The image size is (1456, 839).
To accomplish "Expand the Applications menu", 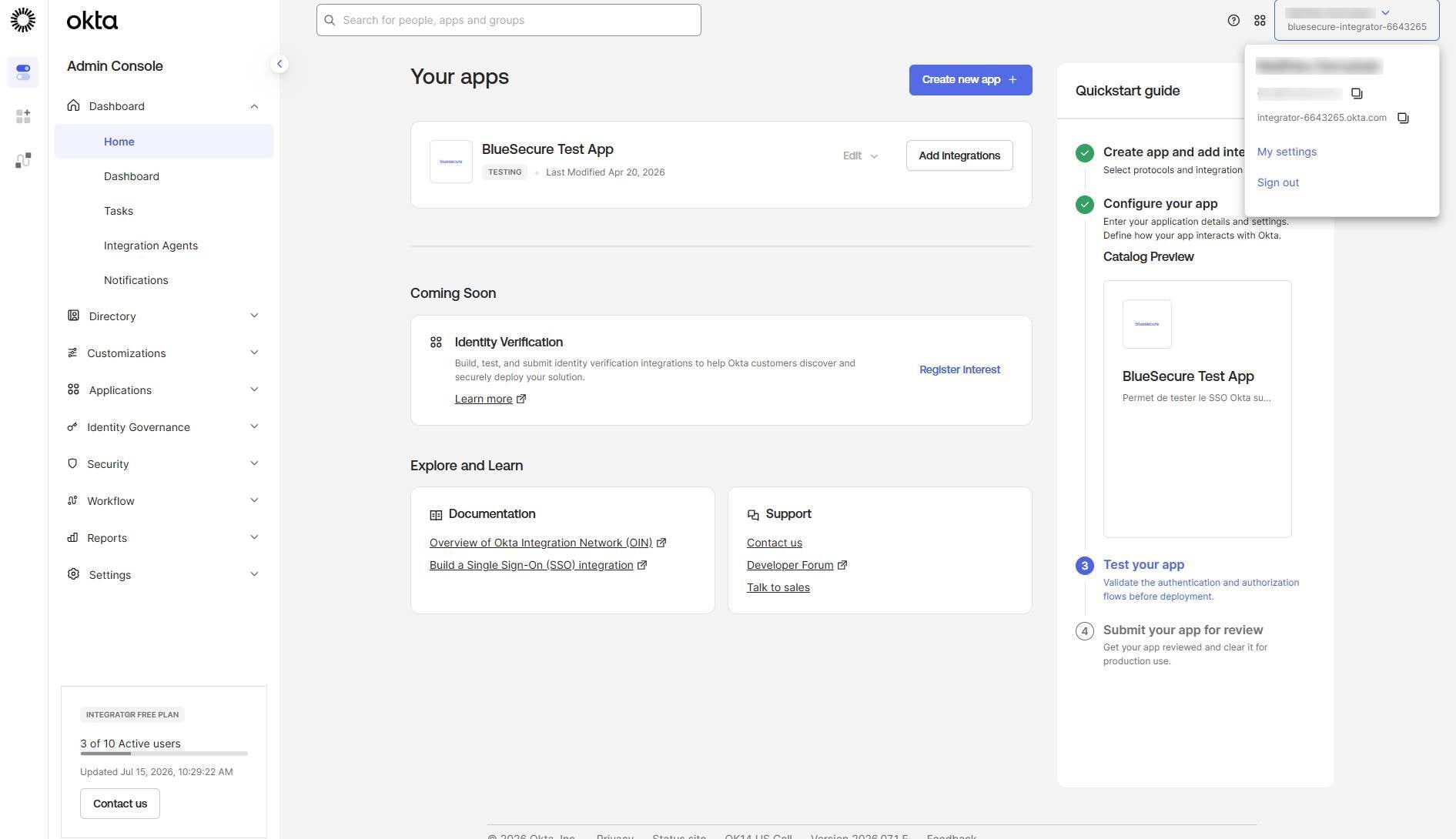I will (x=254, y=389).
